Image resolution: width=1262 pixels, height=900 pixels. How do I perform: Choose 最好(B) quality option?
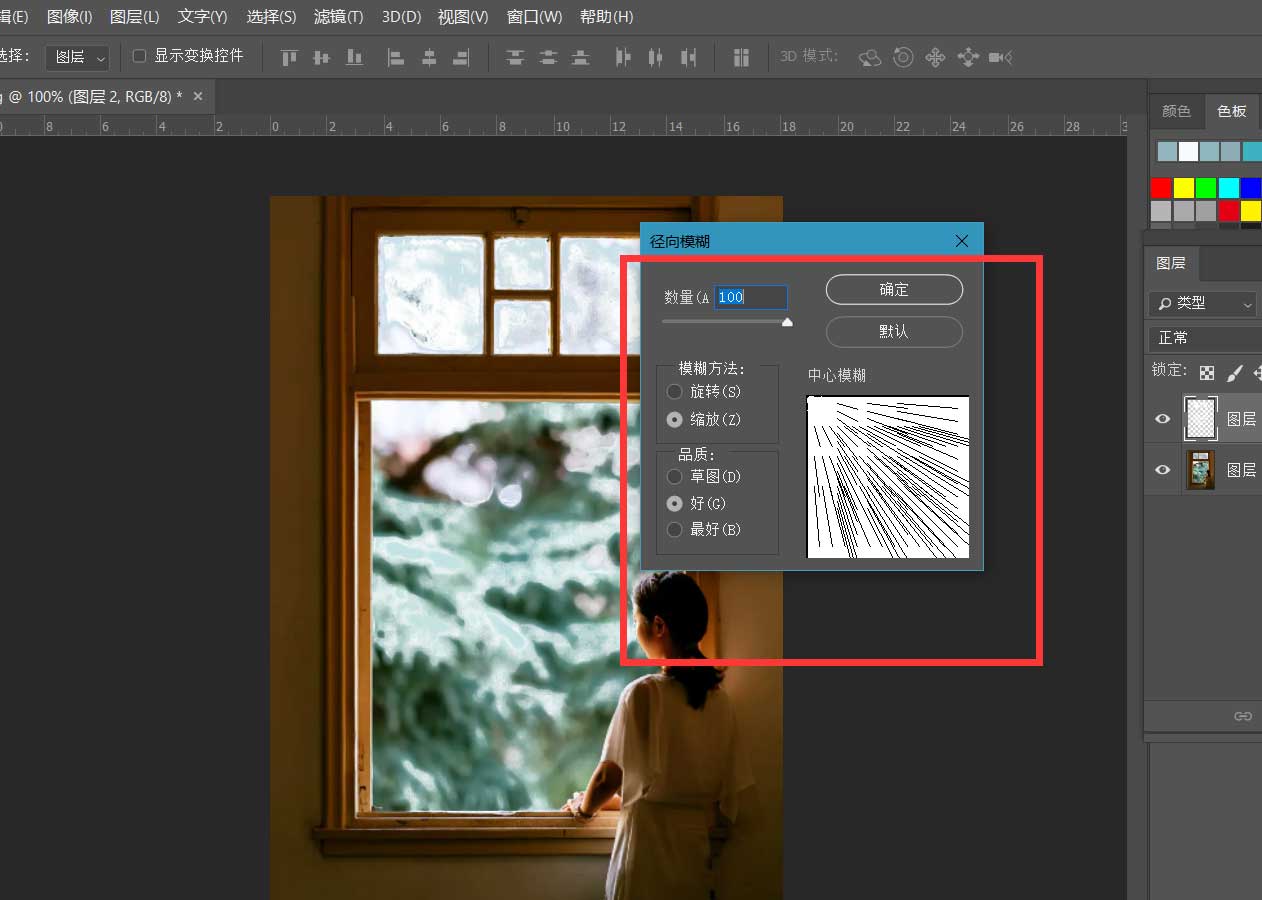coord(675,529)
